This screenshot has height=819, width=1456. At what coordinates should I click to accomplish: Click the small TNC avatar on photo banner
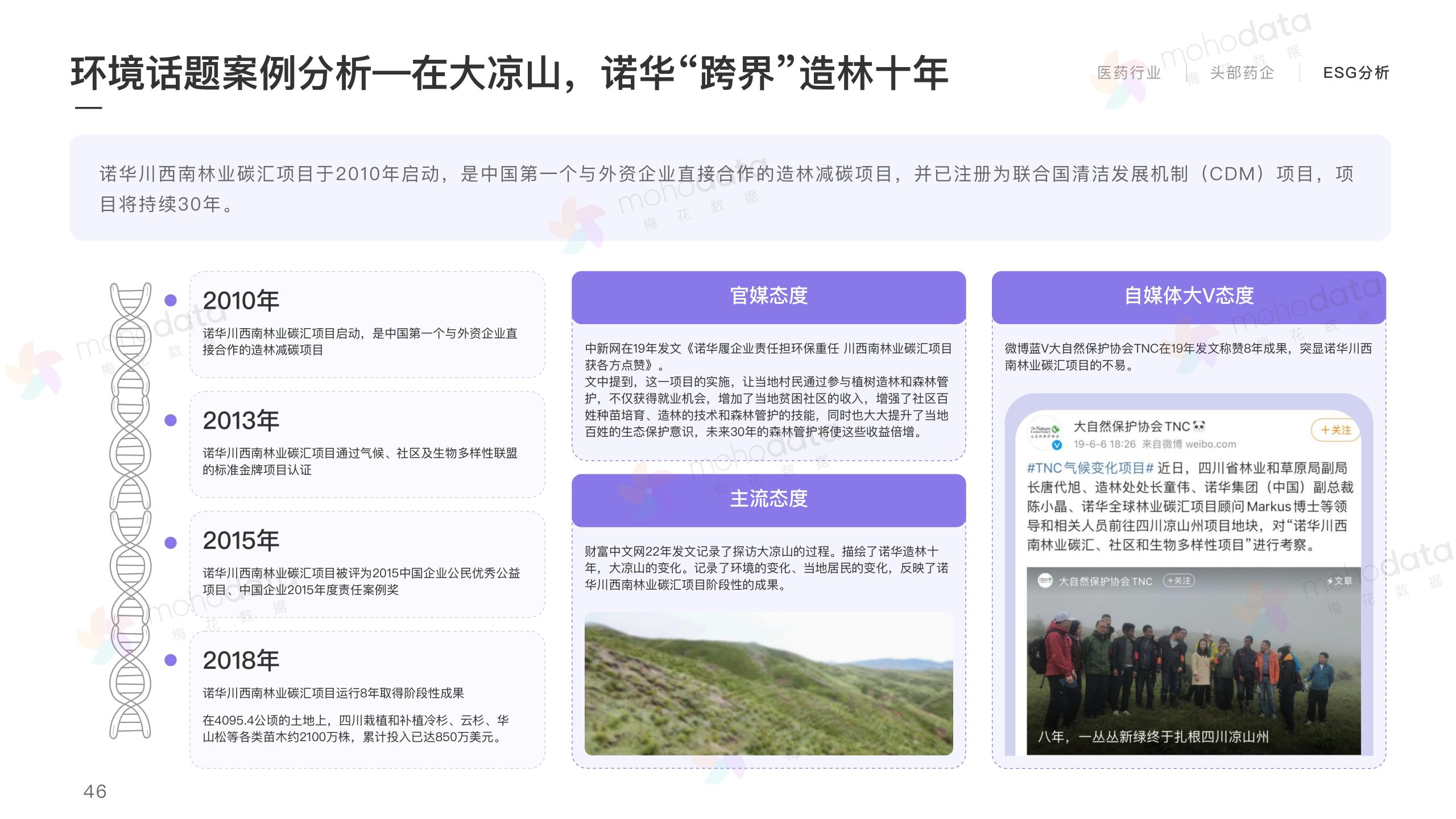(1045, 581)
